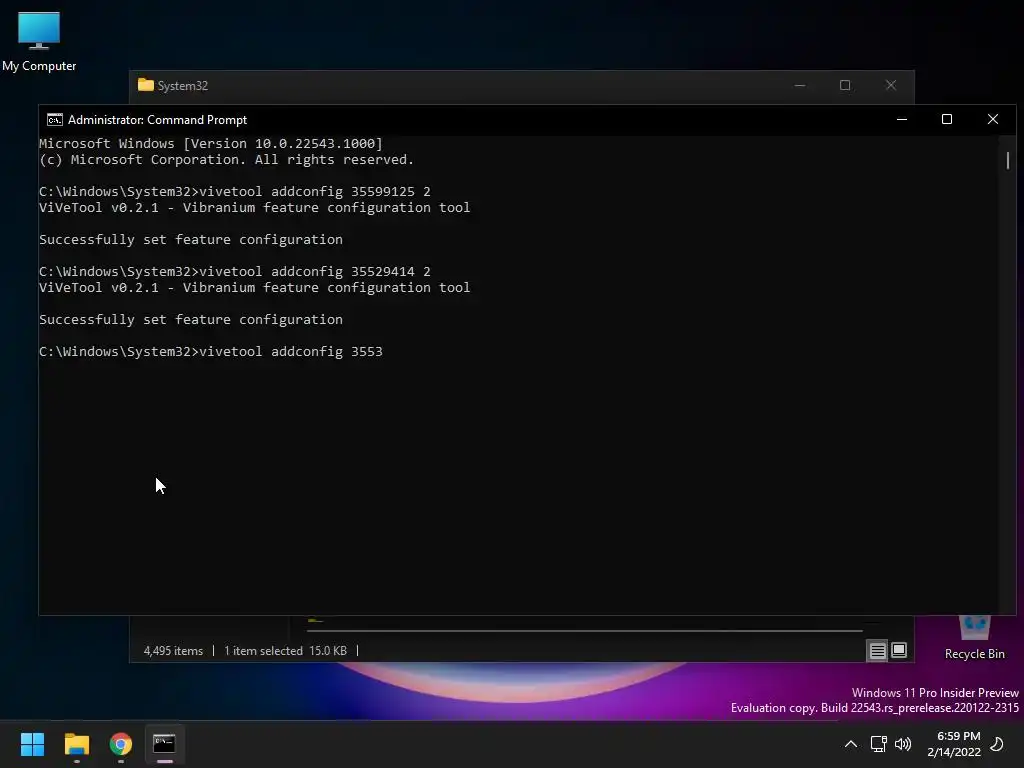The image size is (1024, 768).
Task: Click the 'vivetool addconfig 35529414 2' line
Action: (315, 272)
